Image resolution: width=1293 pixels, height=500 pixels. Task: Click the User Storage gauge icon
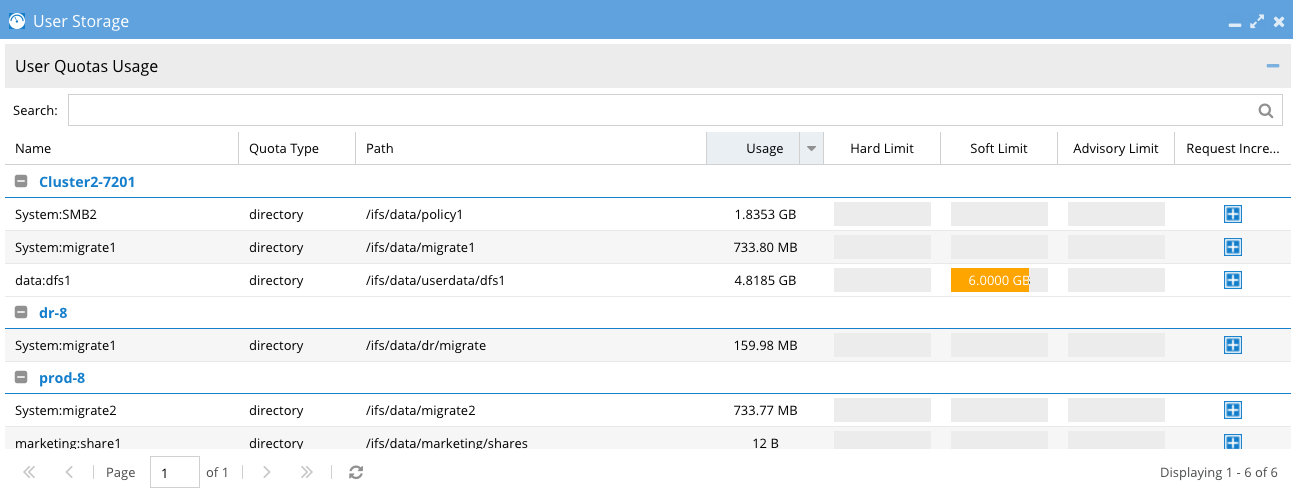pos(17,20)
